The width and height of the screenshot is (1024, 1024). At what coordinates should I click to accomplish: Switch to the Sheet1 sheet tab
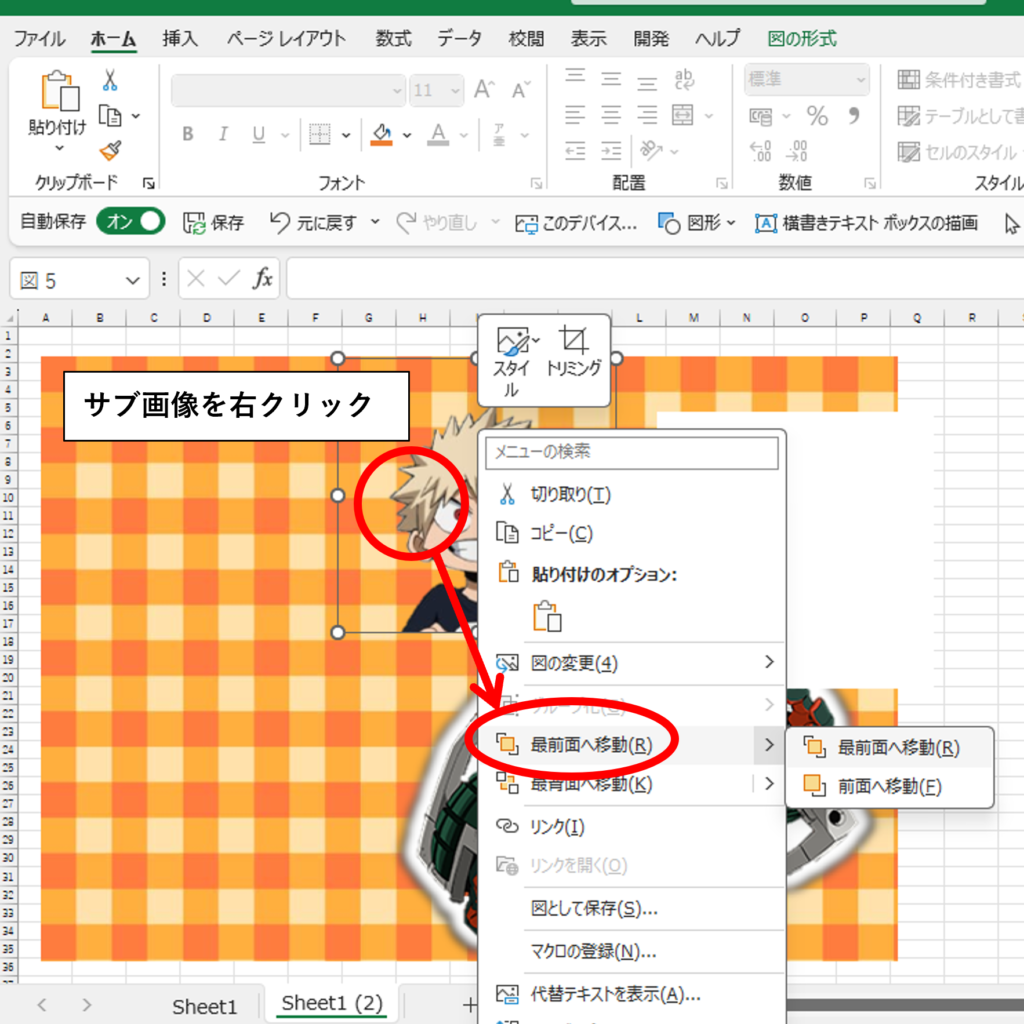(x=204, y=1006)
